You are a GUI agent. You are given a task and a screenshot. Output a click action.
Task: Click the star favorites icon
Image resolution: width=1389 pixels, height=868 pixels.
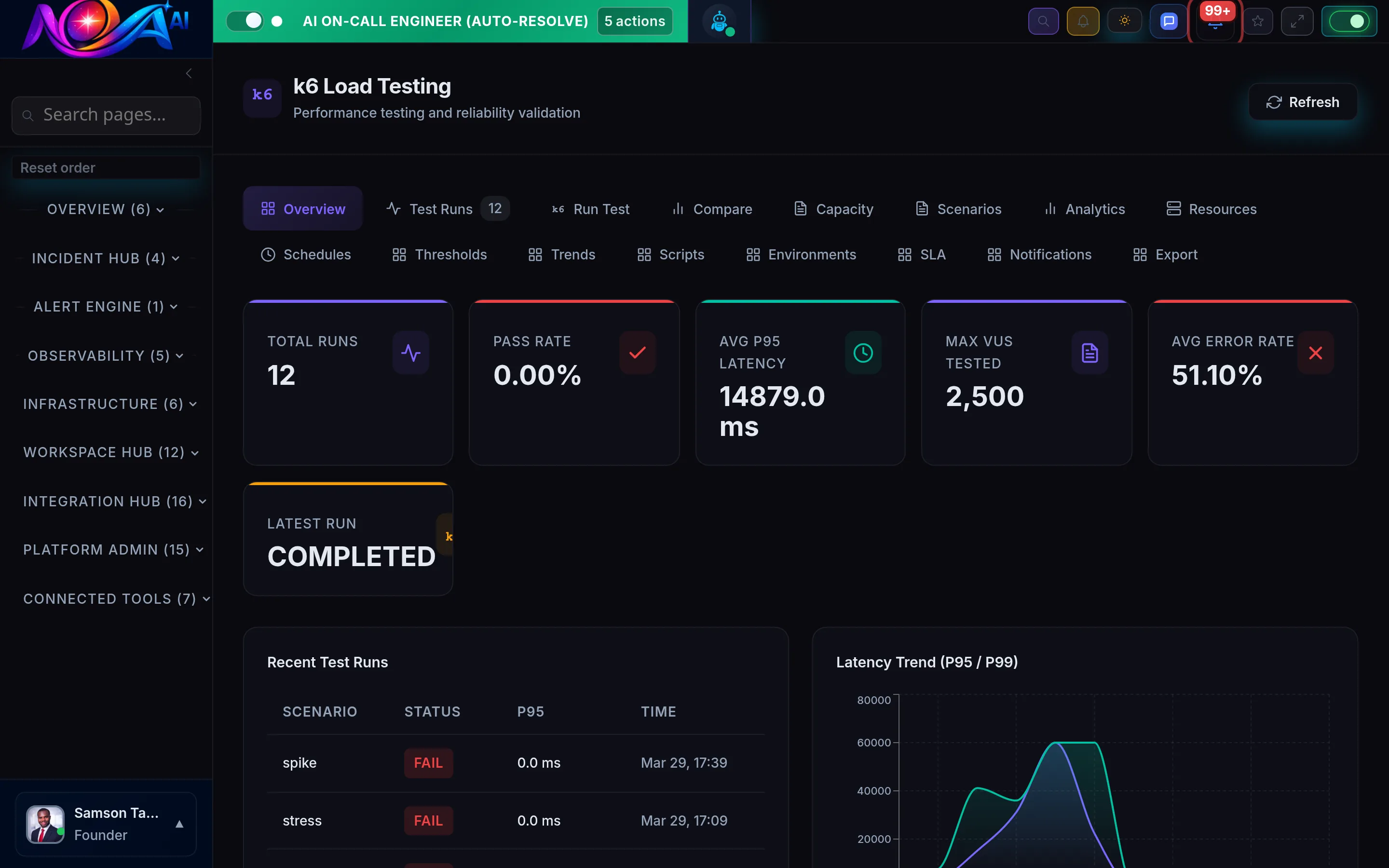coord(1257,21)
